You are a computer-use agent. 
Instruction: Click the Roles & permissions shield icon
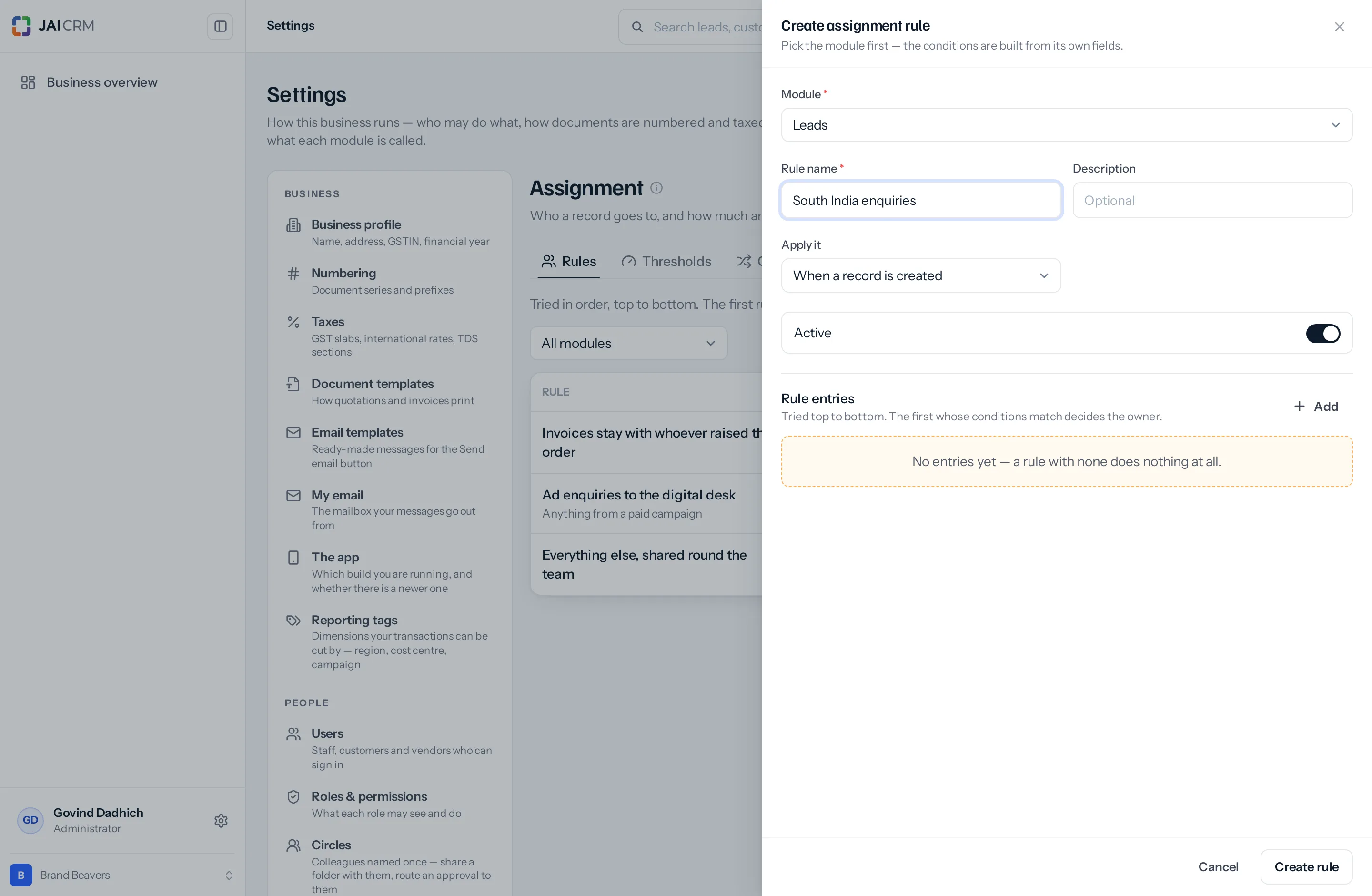(293, 797)
